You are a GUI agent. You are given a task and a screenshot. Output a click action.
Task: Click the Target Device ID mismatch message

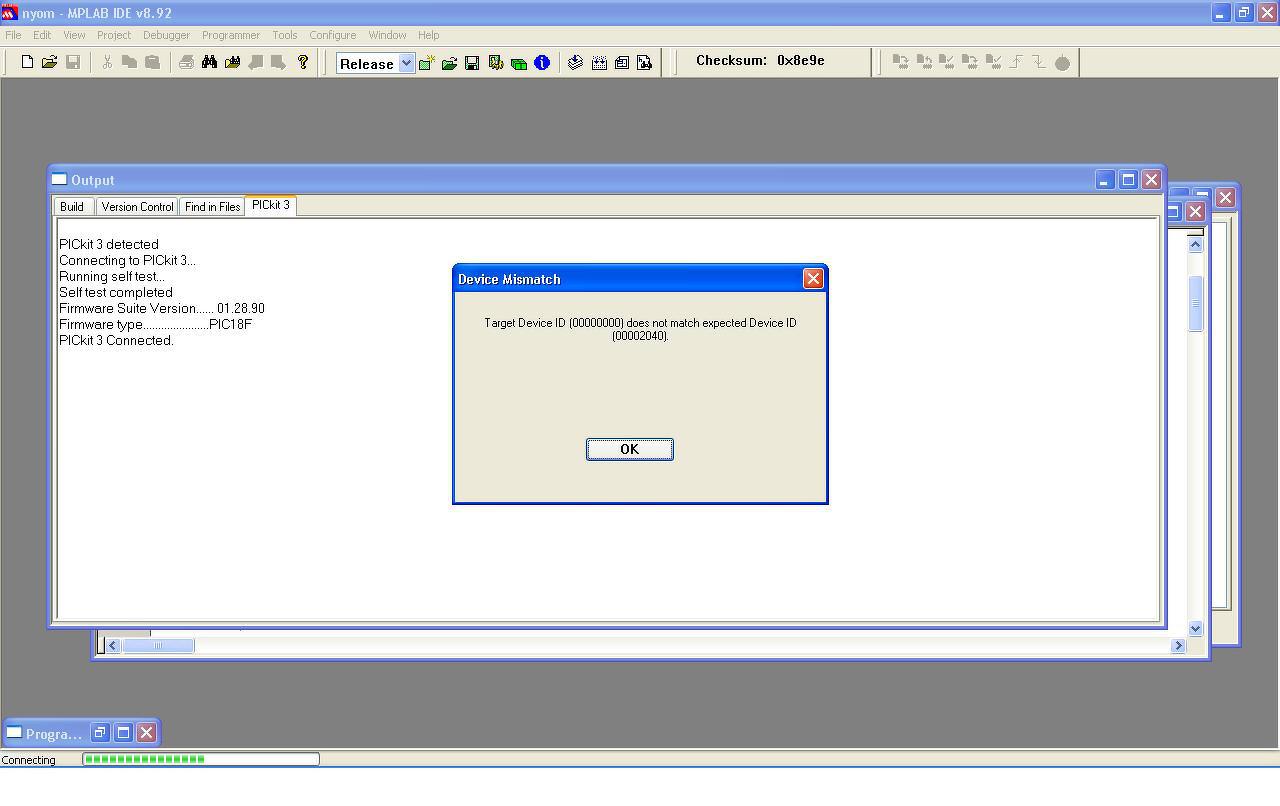coord(640,329)
